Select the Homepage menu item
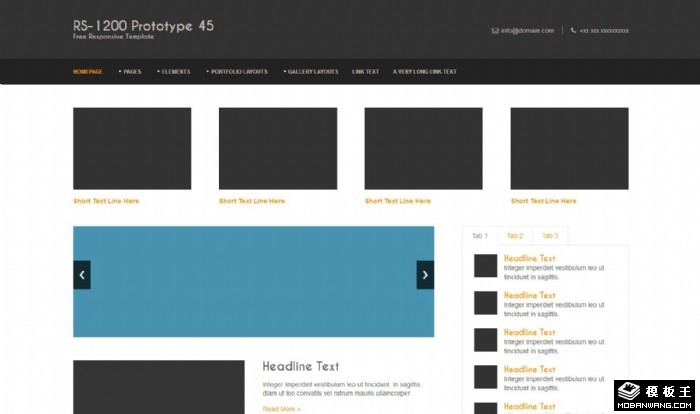 click(88, 72)
